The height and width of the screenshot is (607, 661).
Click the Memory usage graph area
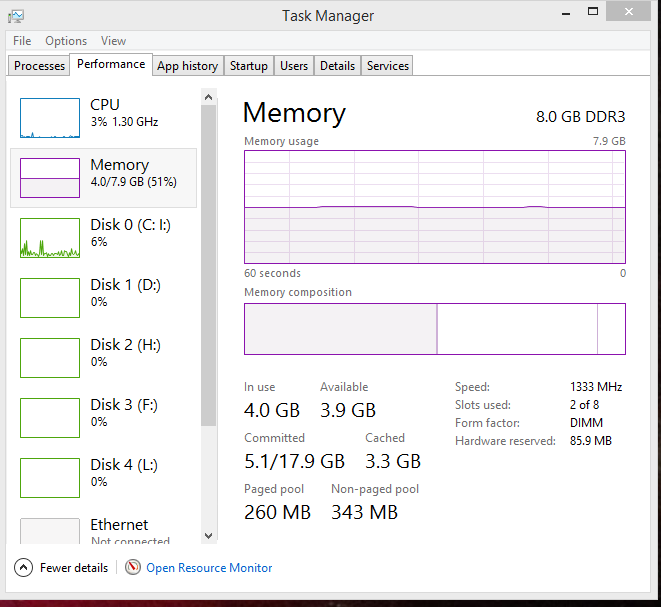click(x=435, y=207)
